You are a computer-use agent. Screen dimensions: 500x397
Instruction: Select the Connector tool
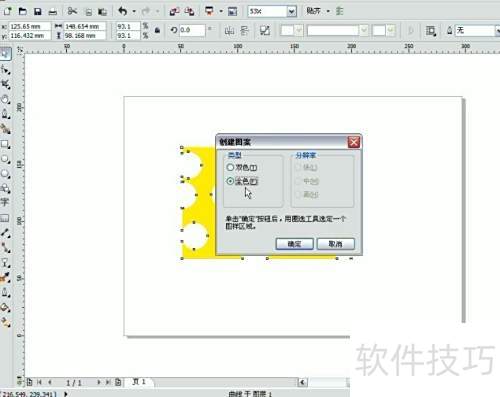pos(5,248)
